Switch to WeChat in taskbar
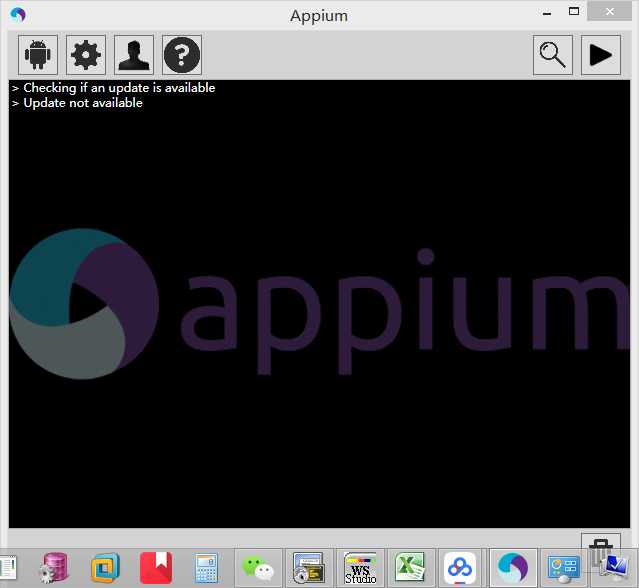 tap(258, 568)
